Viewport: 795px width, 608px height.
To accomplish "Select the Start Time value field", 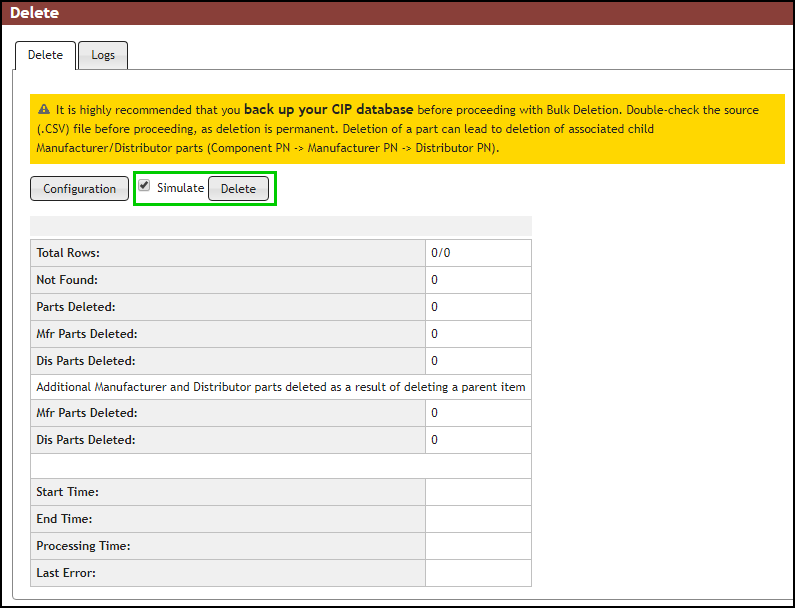I will coord(478,492).
